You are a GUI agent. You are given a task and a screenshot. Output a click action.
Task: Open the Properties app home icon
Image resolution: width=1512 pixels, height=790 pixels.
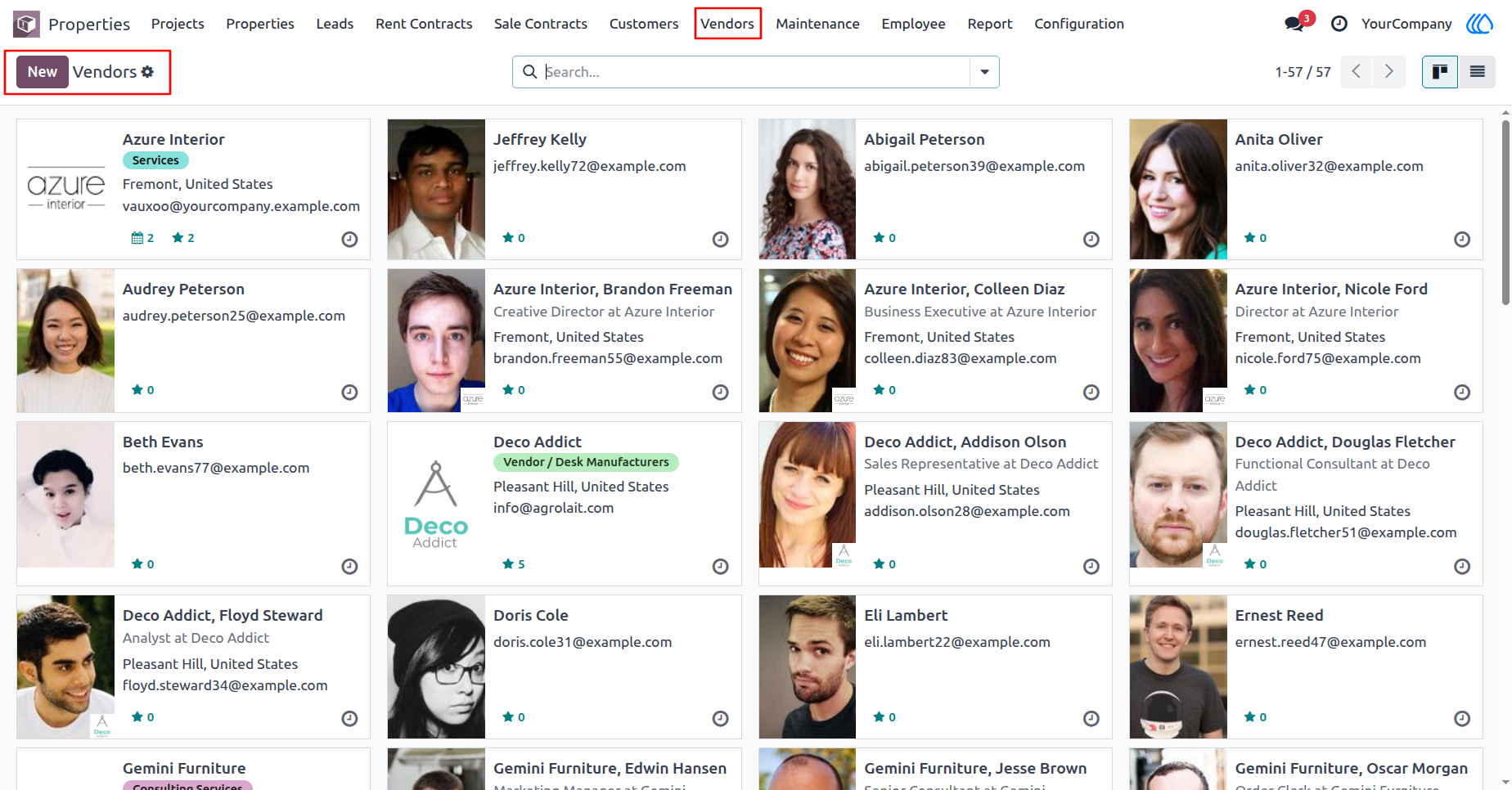[x=26, y=24]
